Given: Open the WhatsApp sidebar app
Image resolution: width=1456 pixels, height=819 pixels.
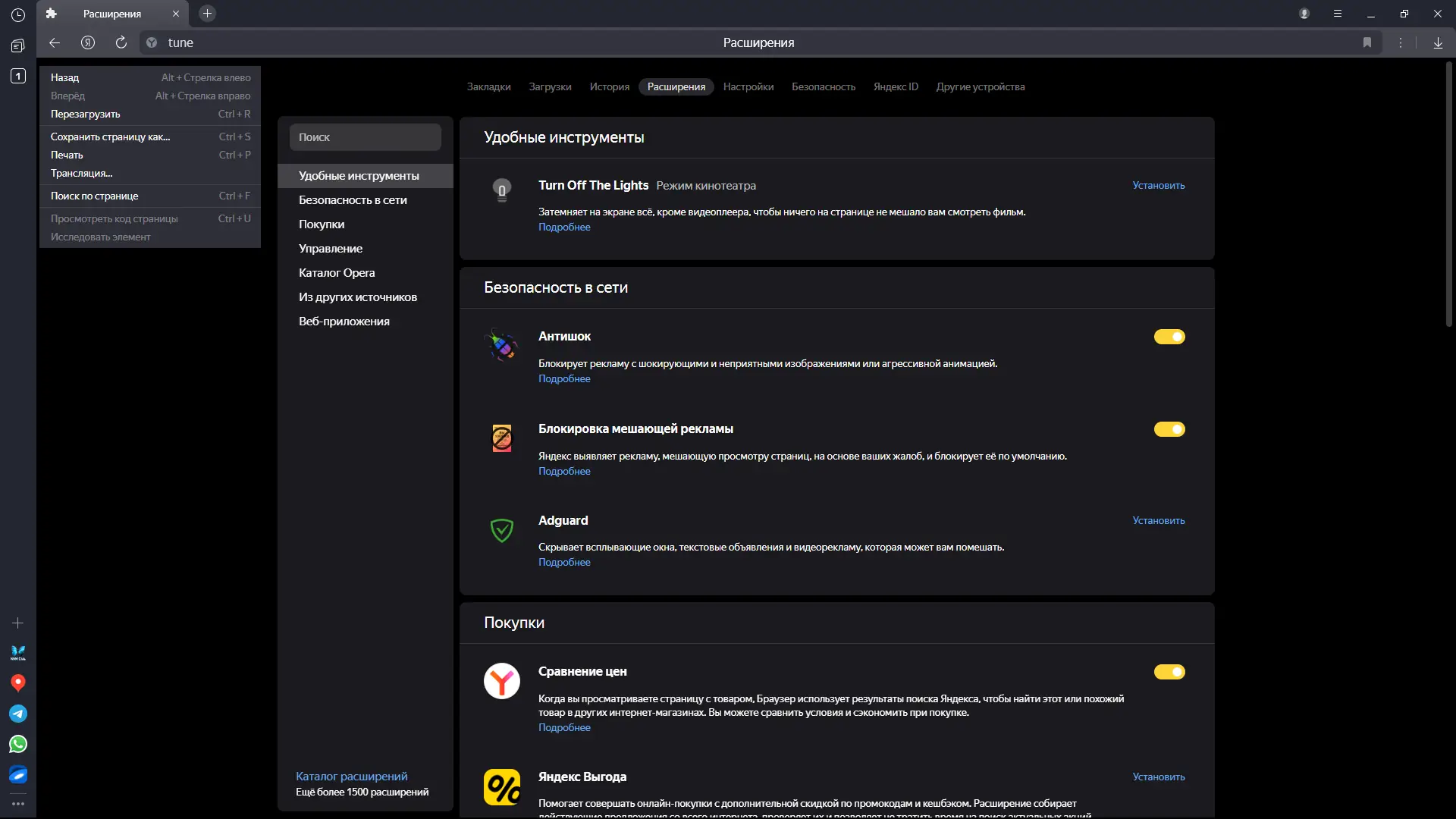Looking at the screenshot, I should click(x=18, y=744).
